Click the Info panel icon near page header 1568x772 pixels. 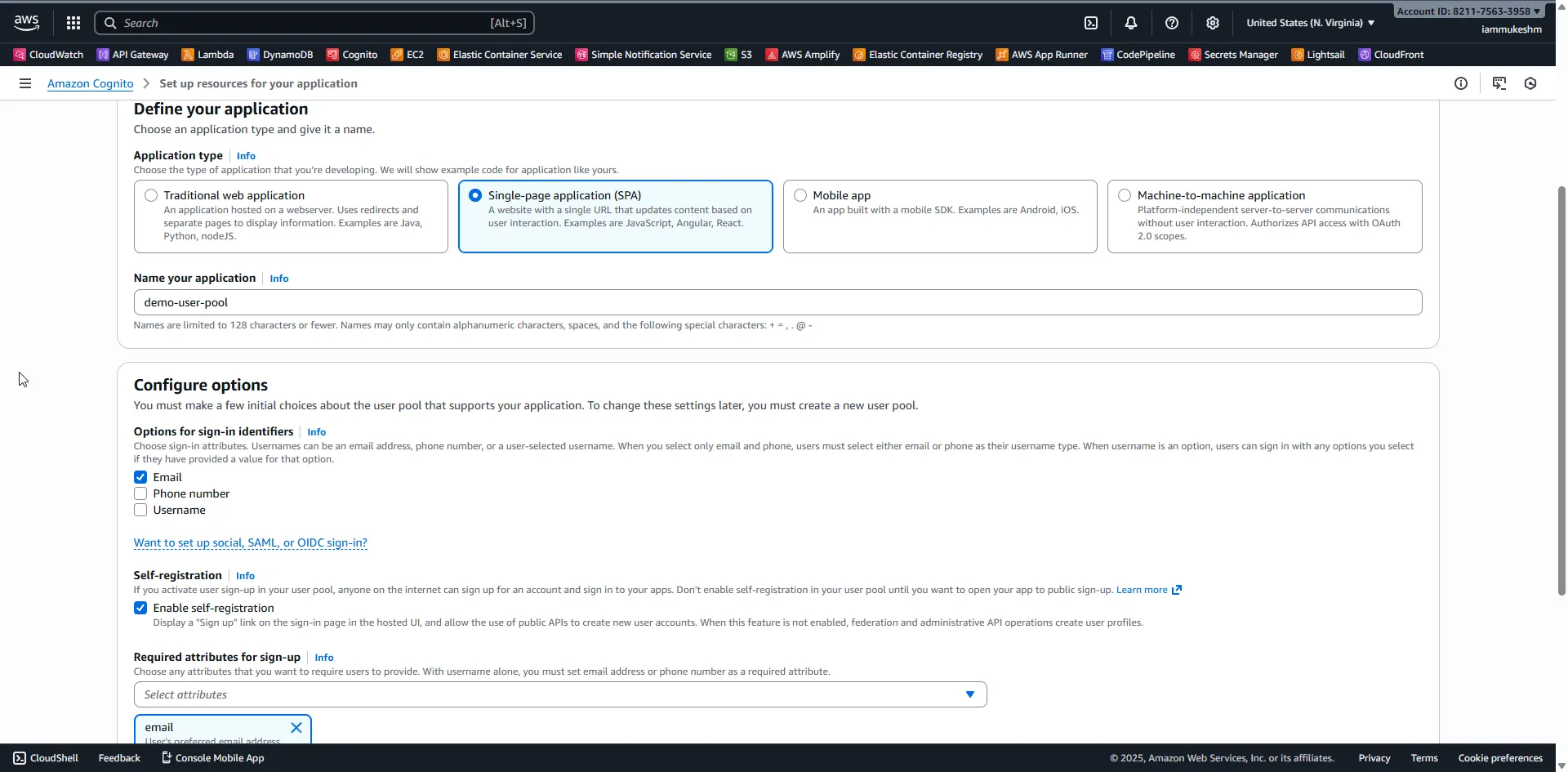1461,83
